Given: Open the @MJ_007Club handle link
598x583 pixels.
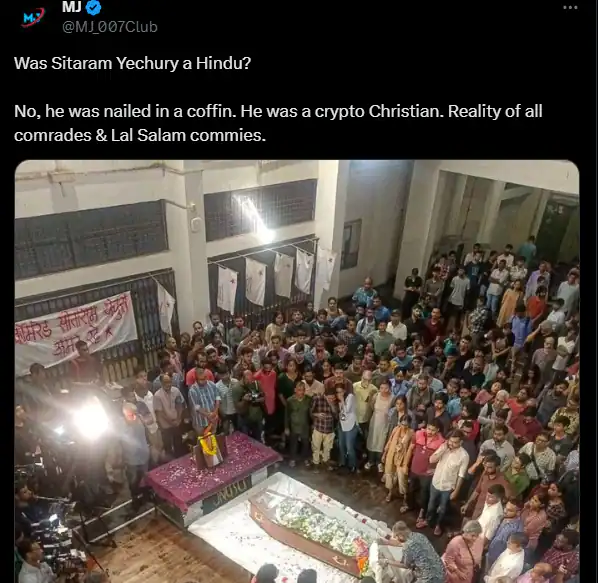Looking at the screenshot, I should click(x=110, y=27).
